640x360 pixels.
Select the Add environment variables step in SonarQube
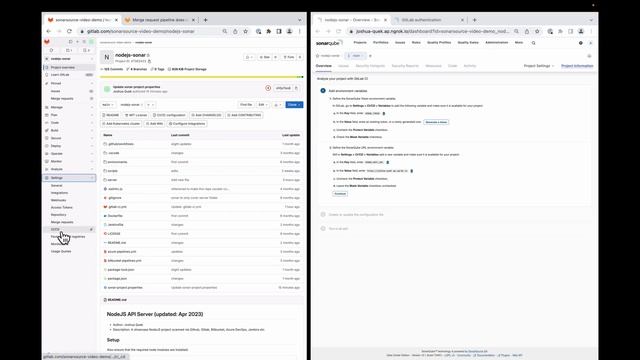[x=348, y=91]
